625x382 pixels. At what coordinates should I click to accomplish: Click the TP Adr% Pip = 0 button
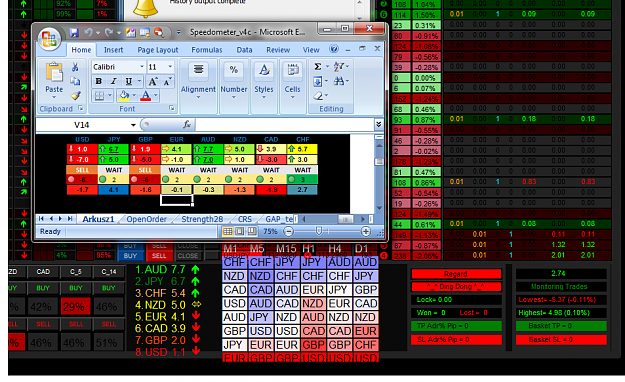[x=456, y=326]
